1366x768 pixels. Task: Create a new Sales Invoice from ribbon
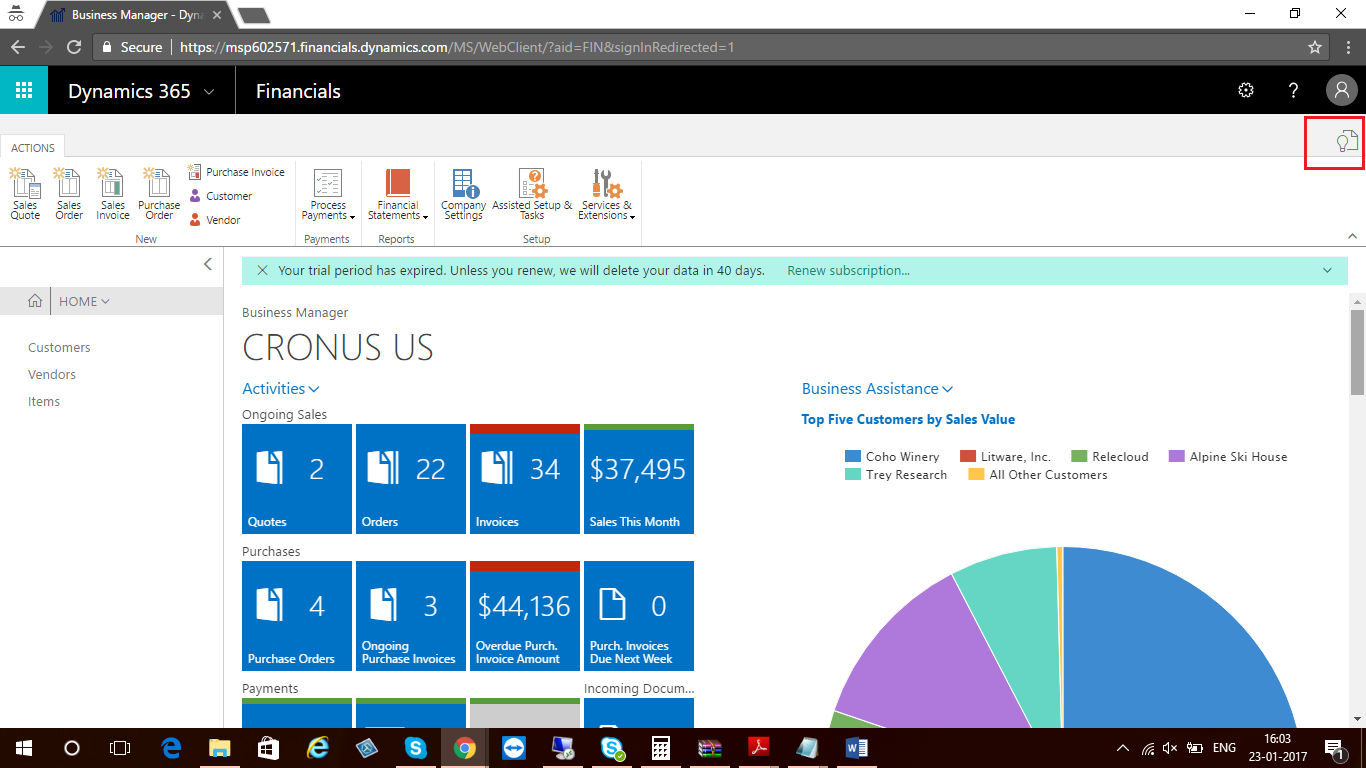pos(113,195)
